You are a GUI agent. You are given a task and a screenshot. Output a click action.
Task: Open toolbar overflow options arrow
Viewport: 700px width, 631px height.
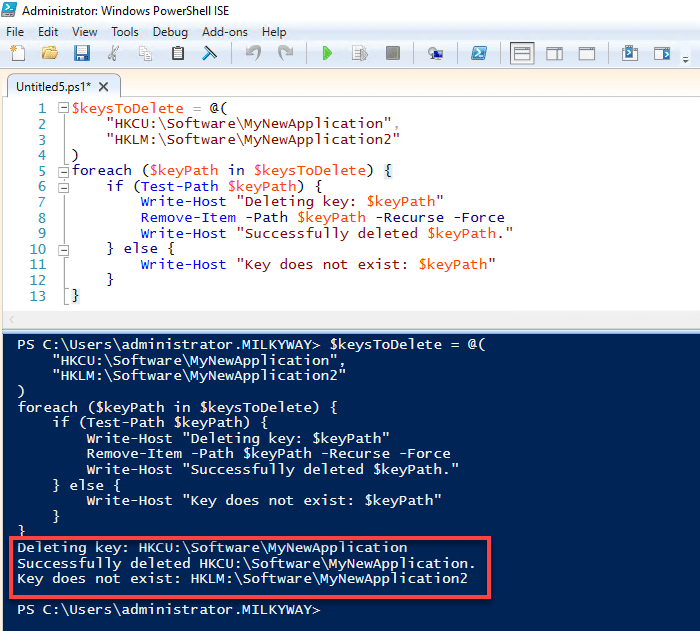point(686,59)
